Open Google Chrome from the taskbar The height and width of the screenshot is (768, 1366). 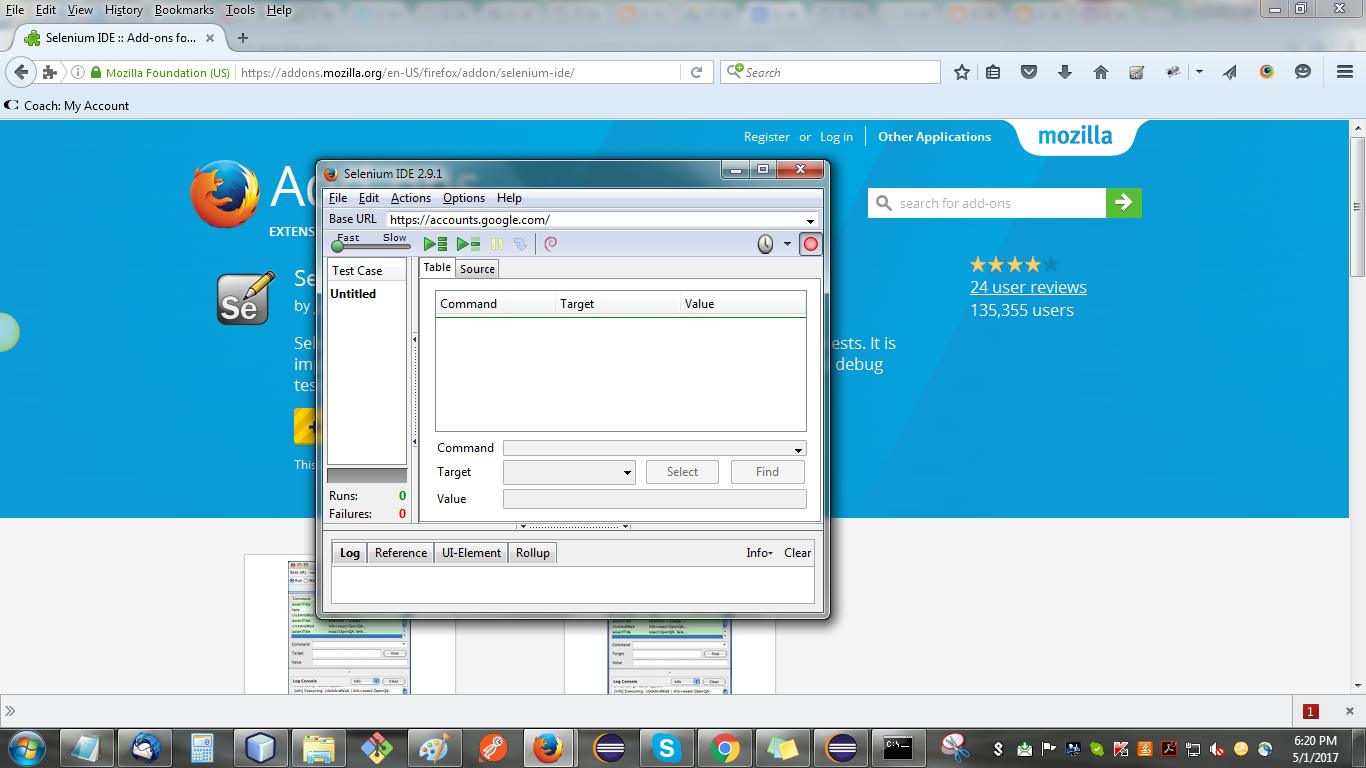[725, 747]
